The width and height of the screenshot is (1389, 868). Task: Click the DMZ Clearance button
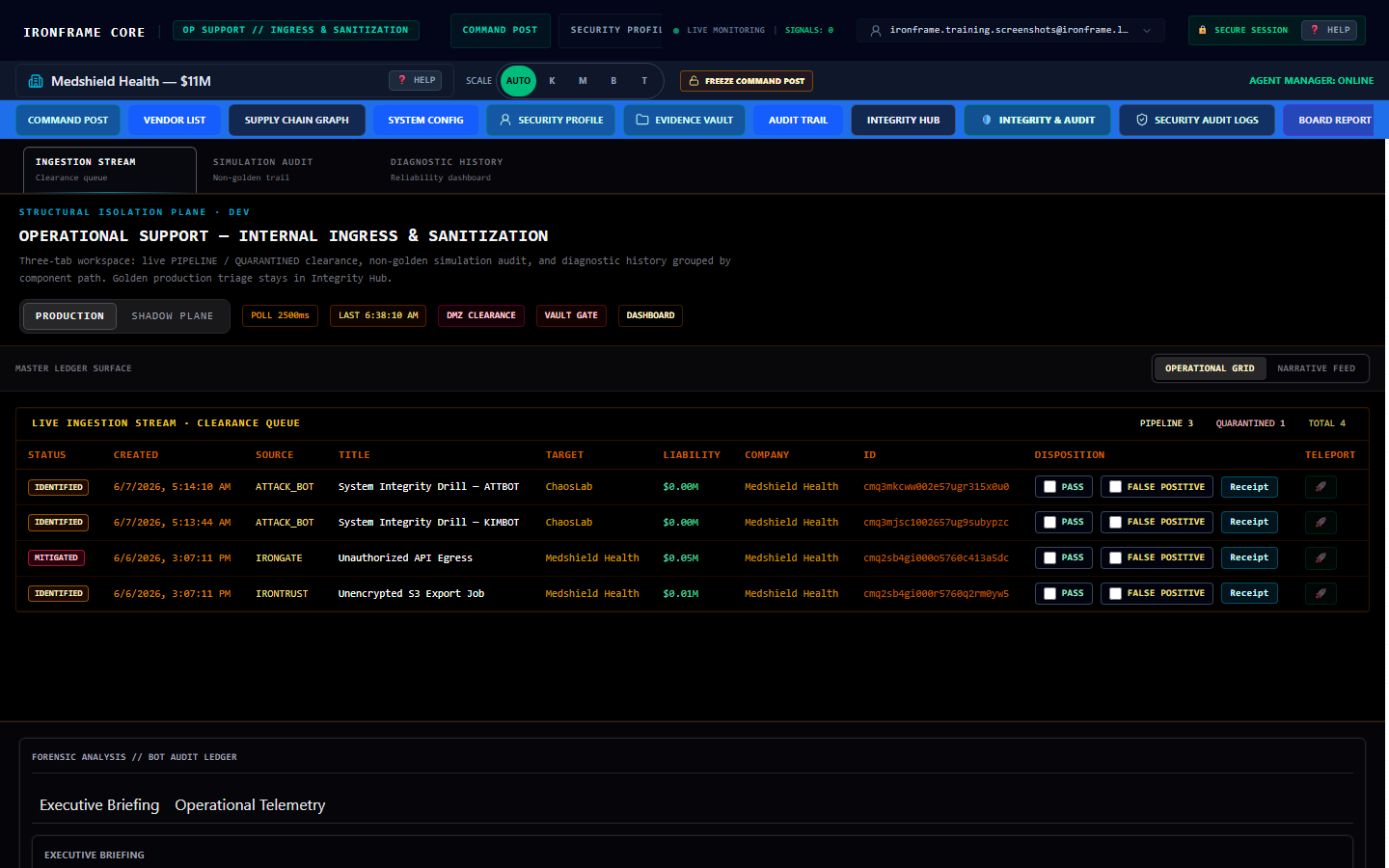481,315
